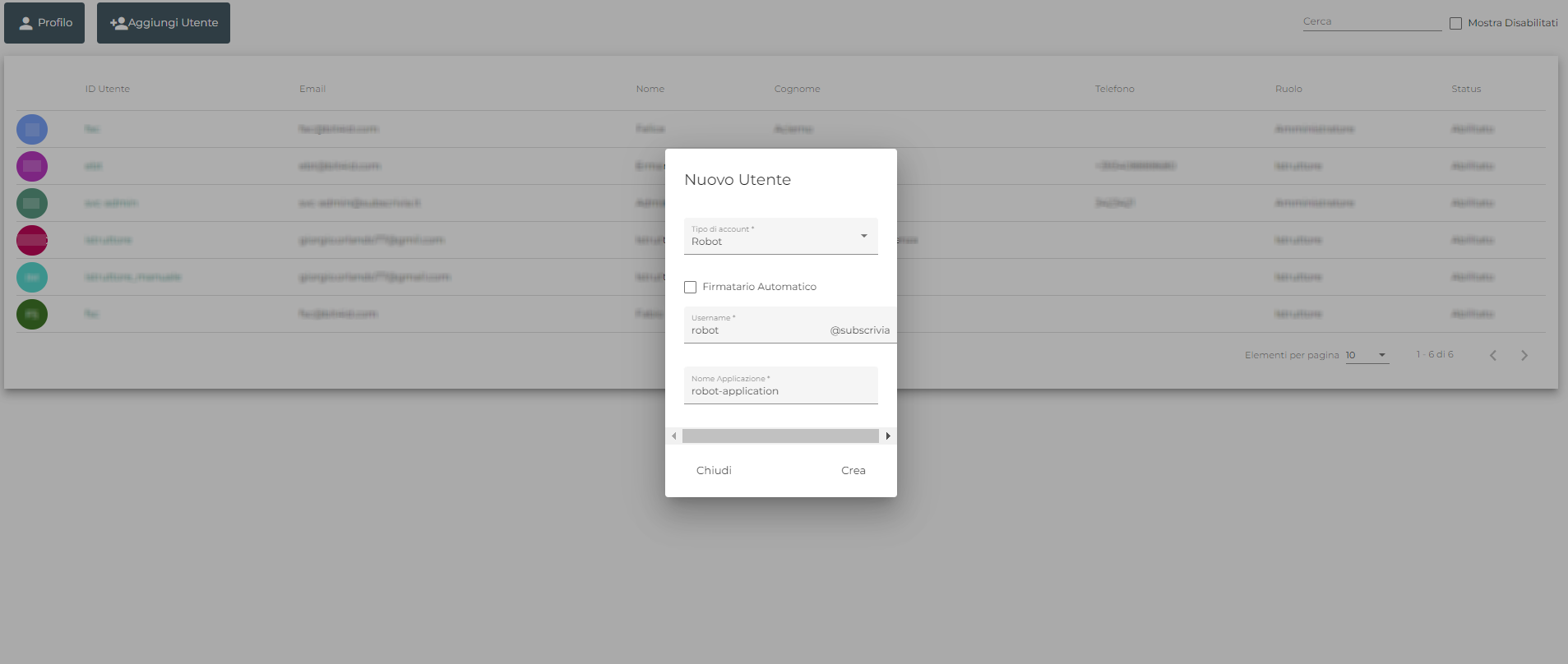Click the Nome Applicazione text field
The image size is (1568, 664).
[x=780, y=391]
